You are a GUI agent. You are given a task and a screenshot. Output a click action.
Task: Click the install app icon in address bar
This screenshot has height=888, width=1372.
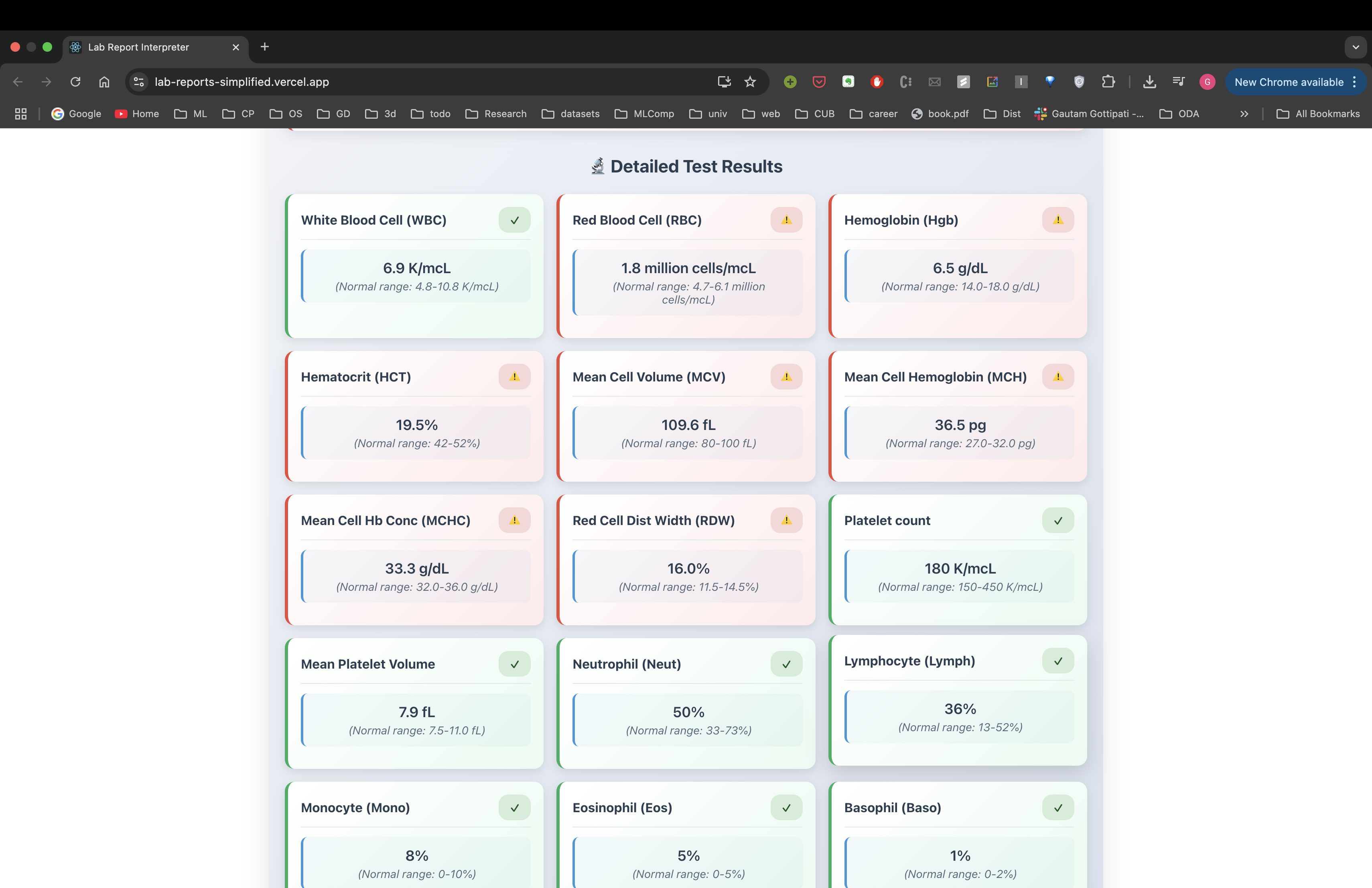coord(724,82)
